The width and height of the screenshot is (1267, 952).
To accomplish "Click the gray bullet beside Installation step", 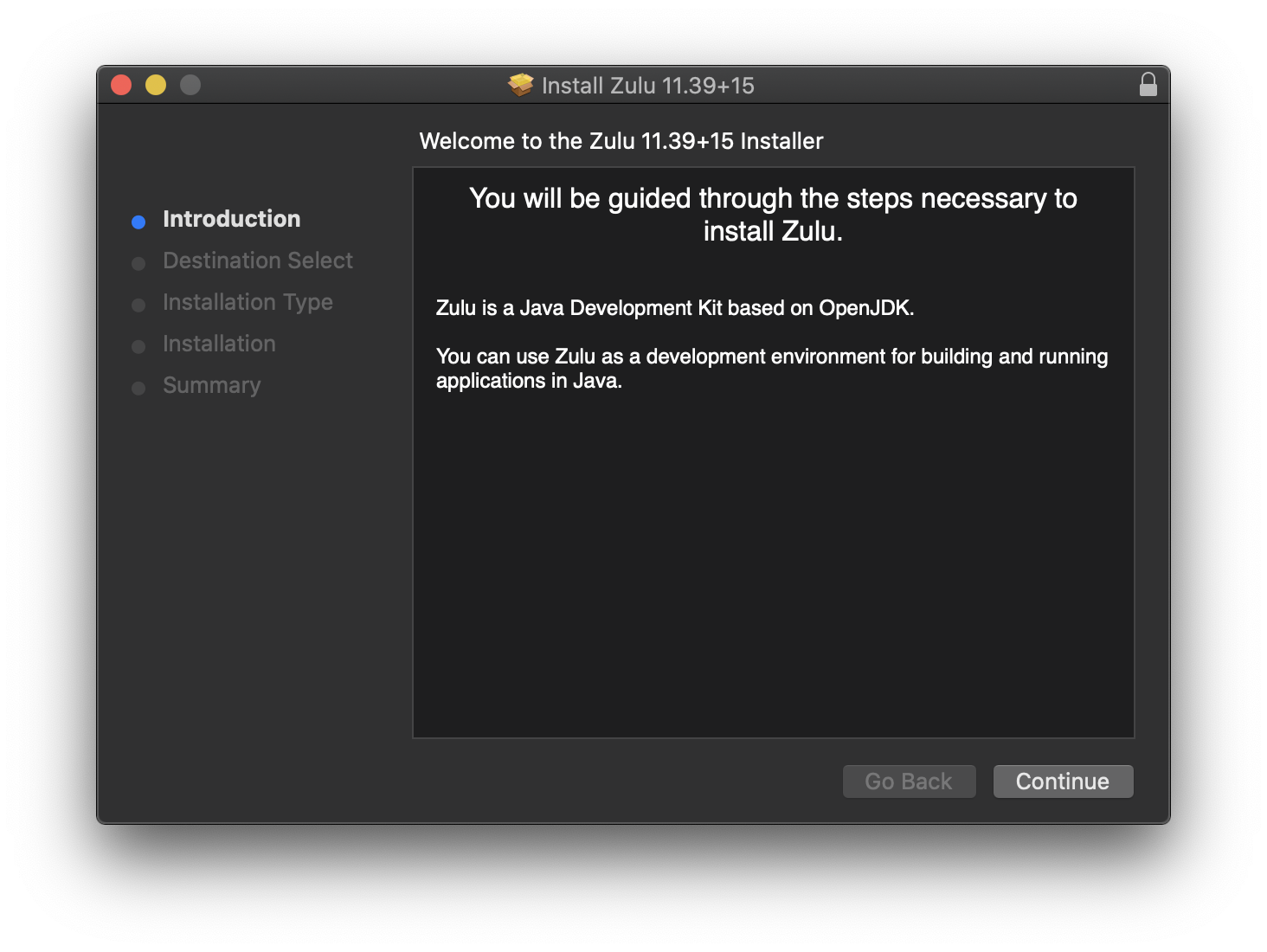I will click(138, 346).
